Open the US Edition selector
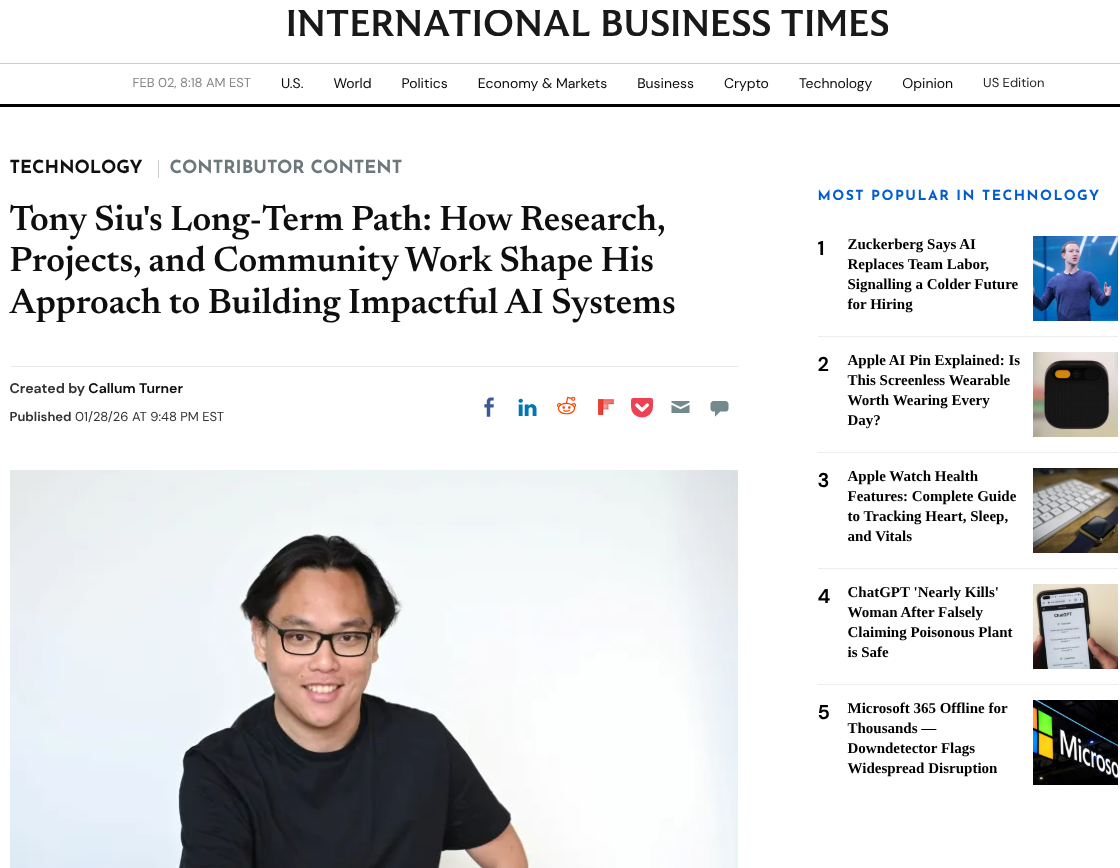Image resolution: width=1120 pixels, height=868 pixels. coord(1013,83)
